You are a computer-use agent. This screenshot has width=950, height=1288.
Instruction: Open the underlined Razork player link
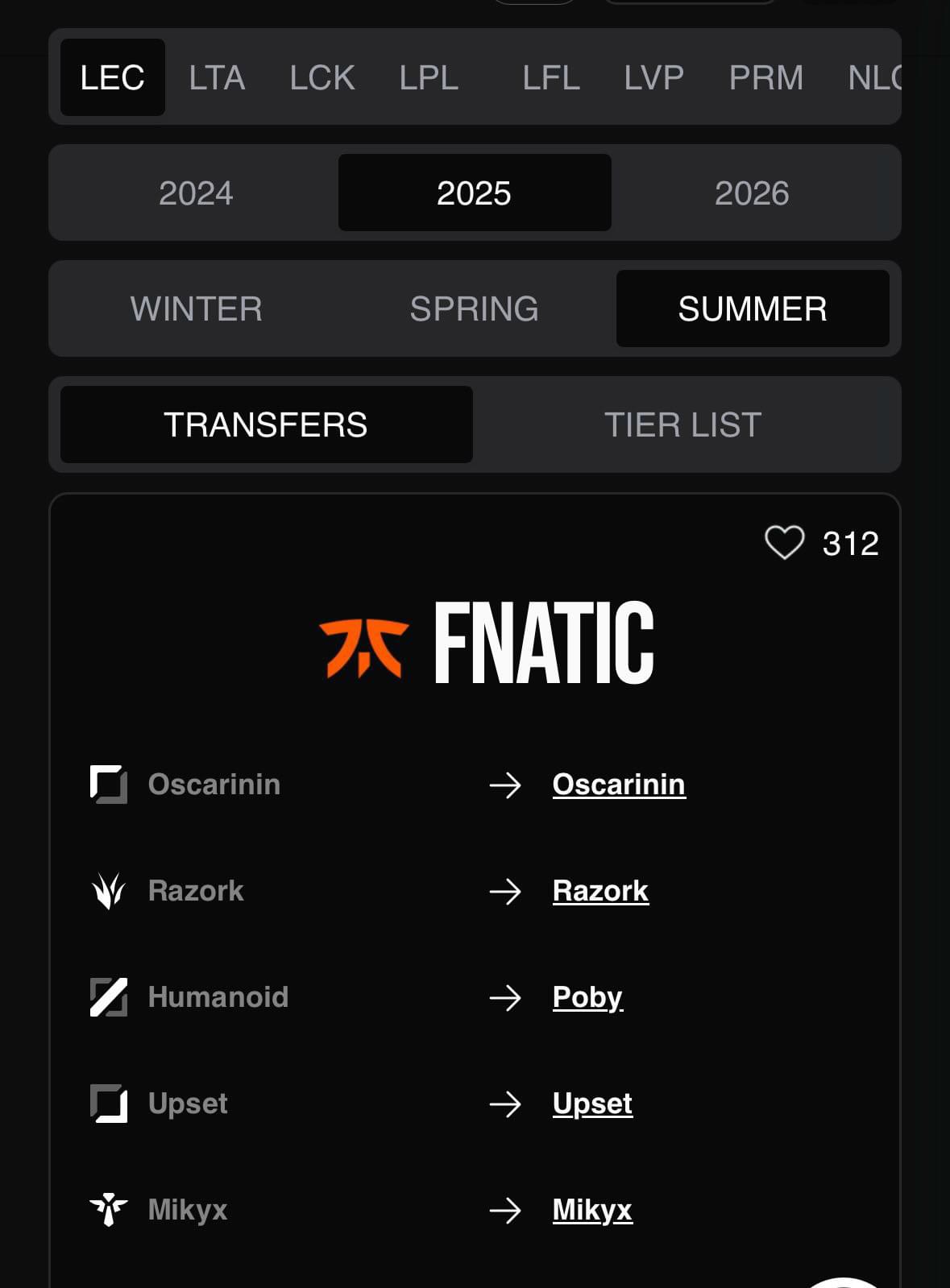(600, 891)
